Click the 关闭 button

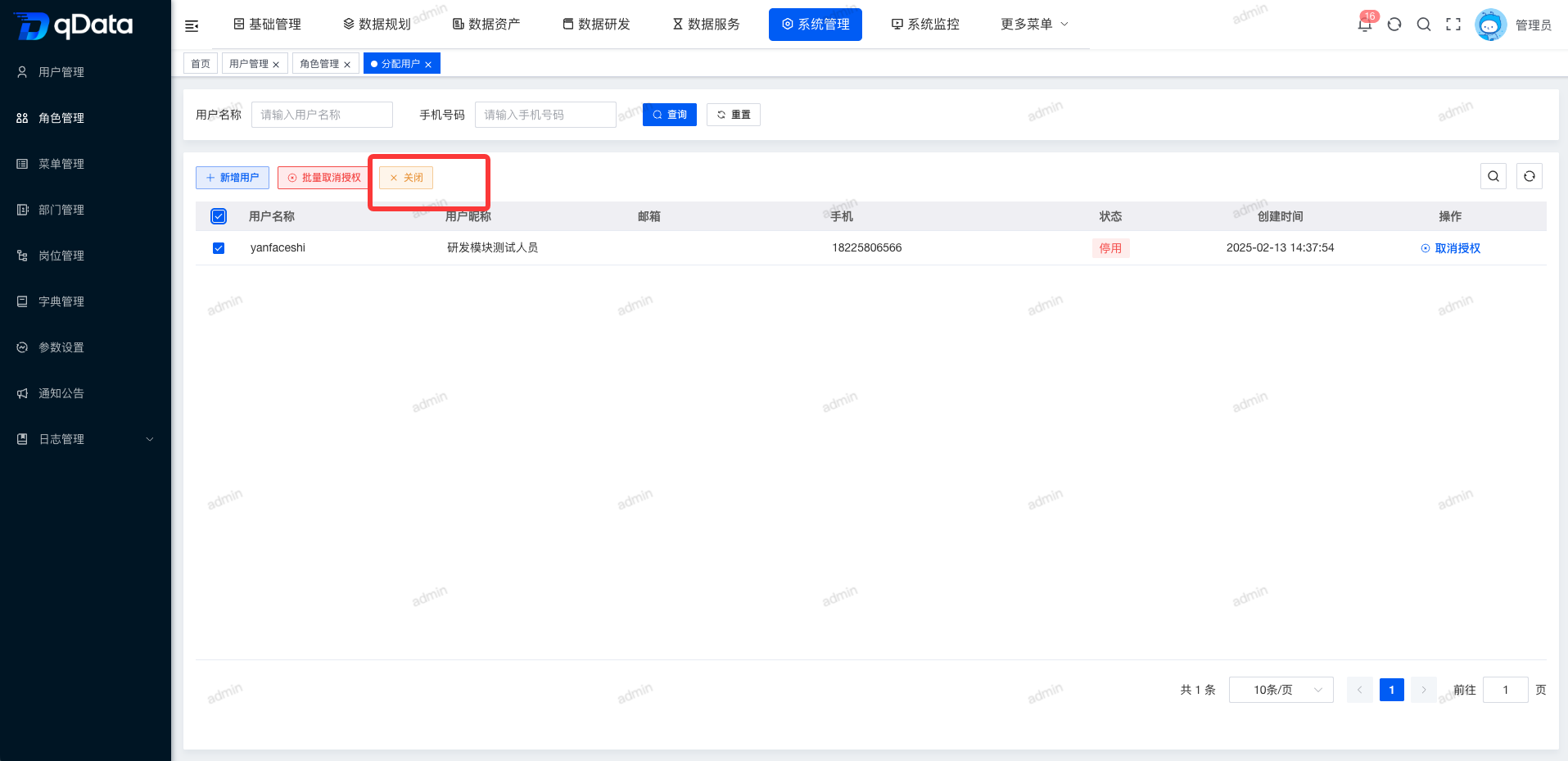pyautogui.click(x=406, y=178)
